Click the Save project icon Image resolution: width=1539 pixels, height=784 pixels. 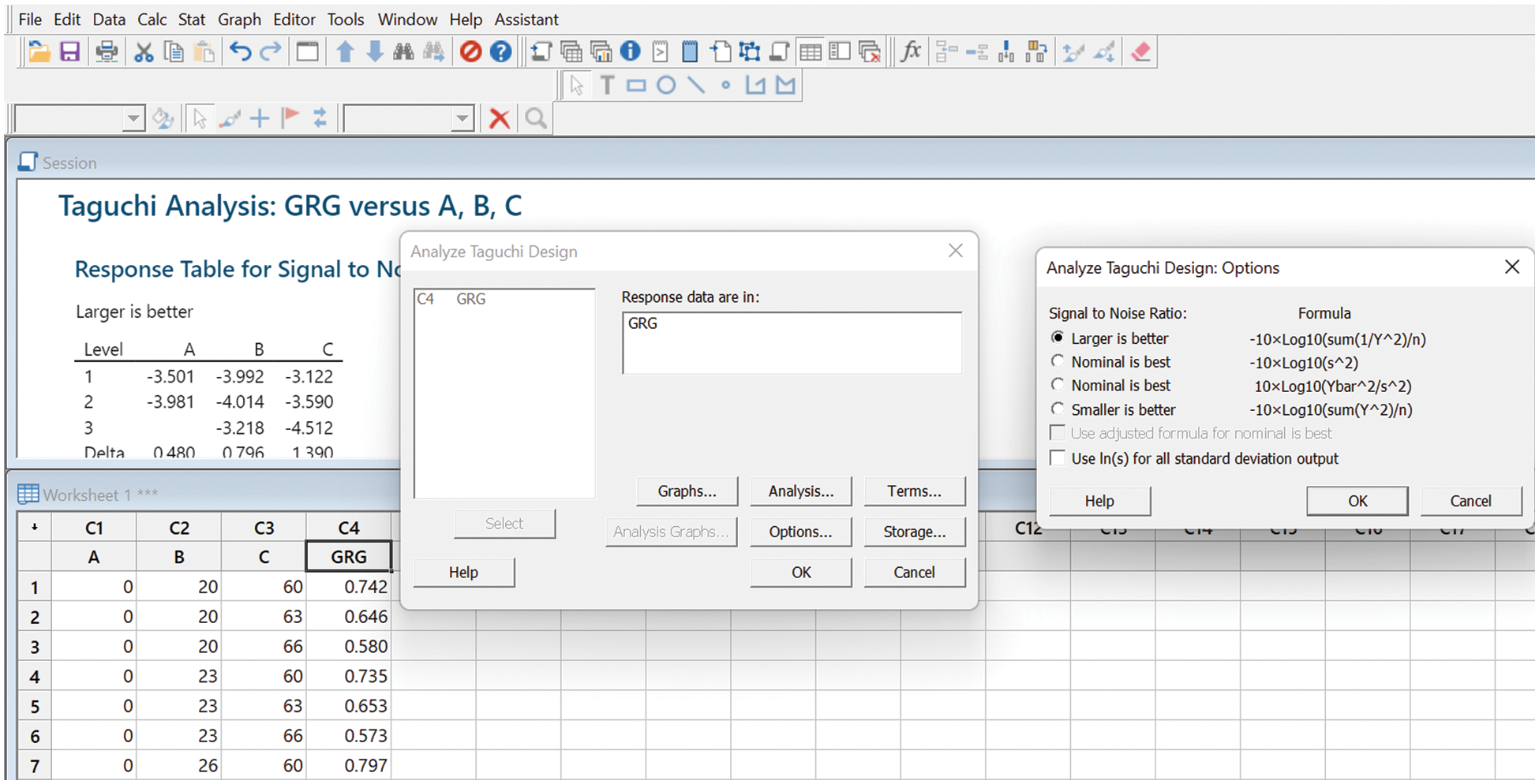point(70,52)
